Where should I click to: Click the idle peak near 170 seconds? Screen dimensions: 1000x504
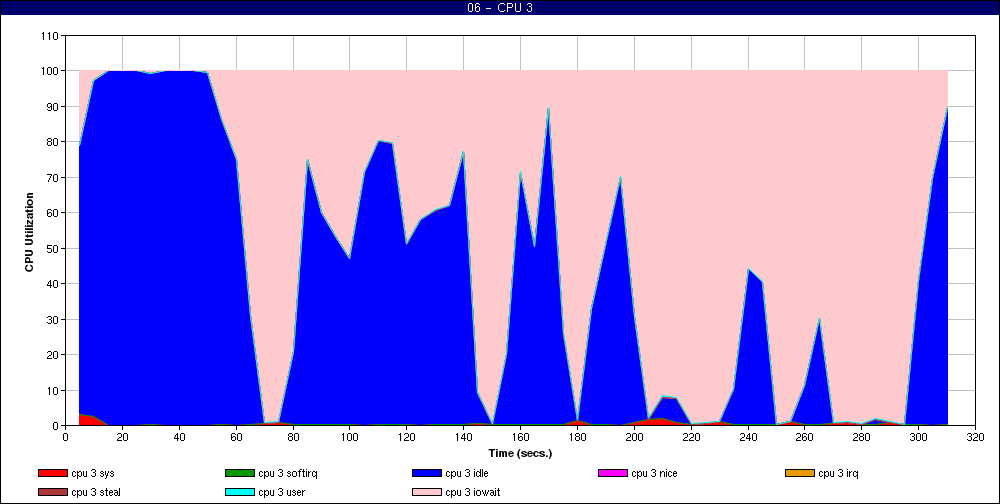tap(548, 110)
